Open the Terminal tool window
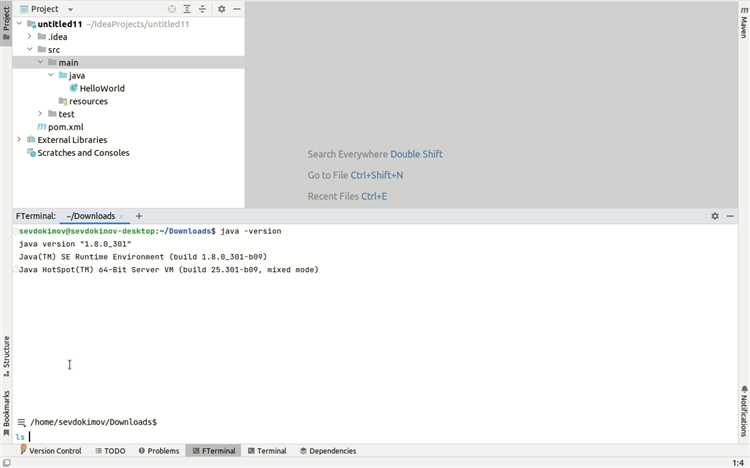This screenshot has height=468, width=750. pyautogui.click(x=267, y=451)
